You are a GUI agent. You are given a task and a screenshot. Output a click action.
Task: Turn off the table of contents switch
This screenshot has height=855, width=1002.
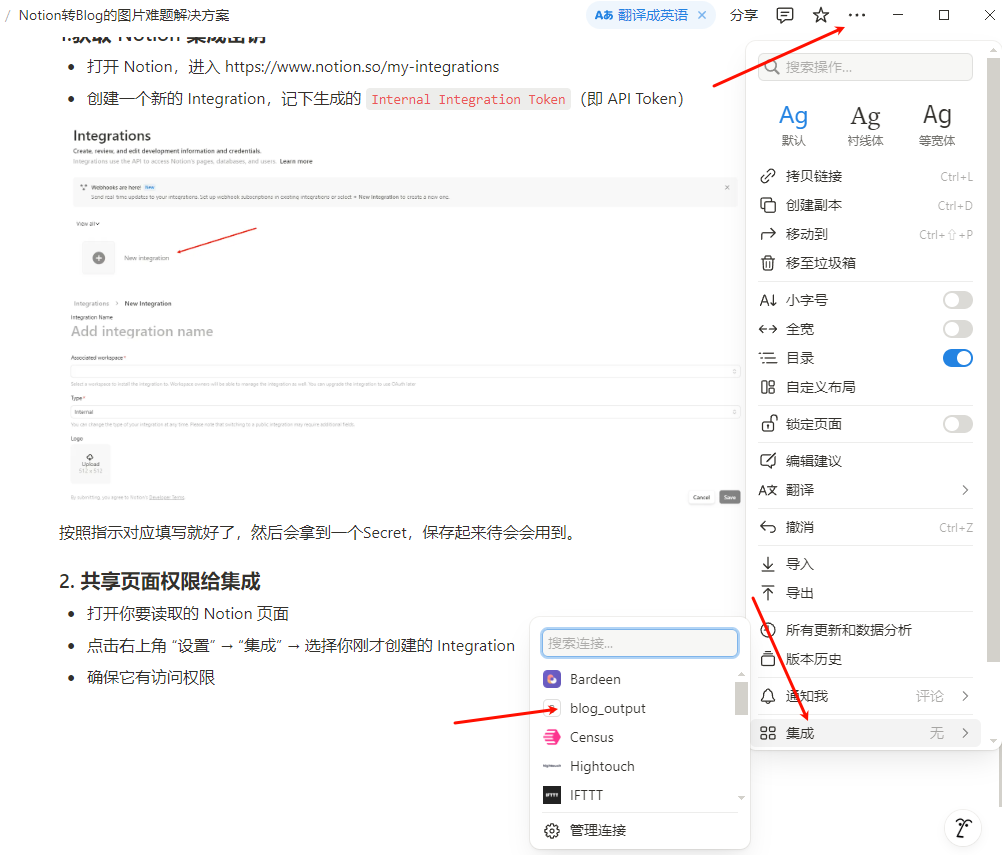tap(957, 358)
